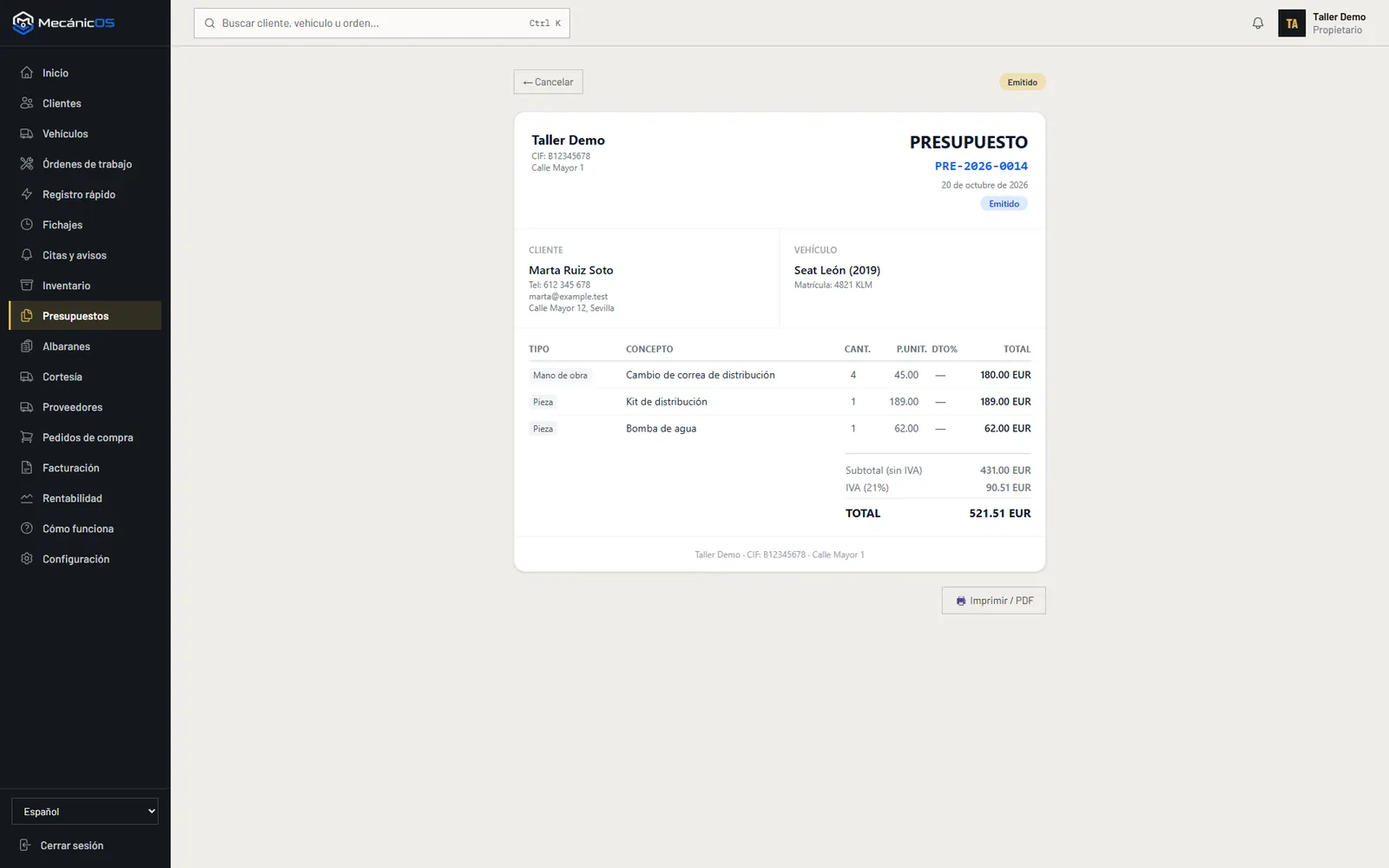The width and height of the screenshot is (1389, 868).
Task: Click Kit de distribución concept
Action: tap(667, 402)
